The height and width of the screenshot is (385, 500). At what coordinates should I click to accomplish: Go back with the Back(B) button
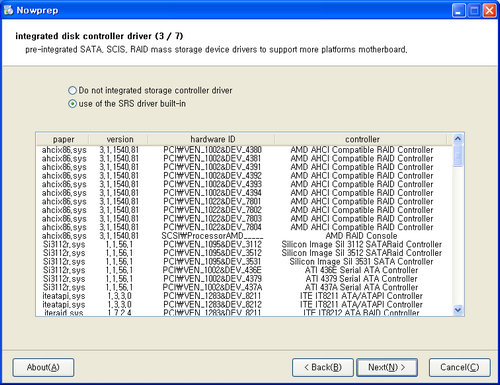[x=323, y=367]
